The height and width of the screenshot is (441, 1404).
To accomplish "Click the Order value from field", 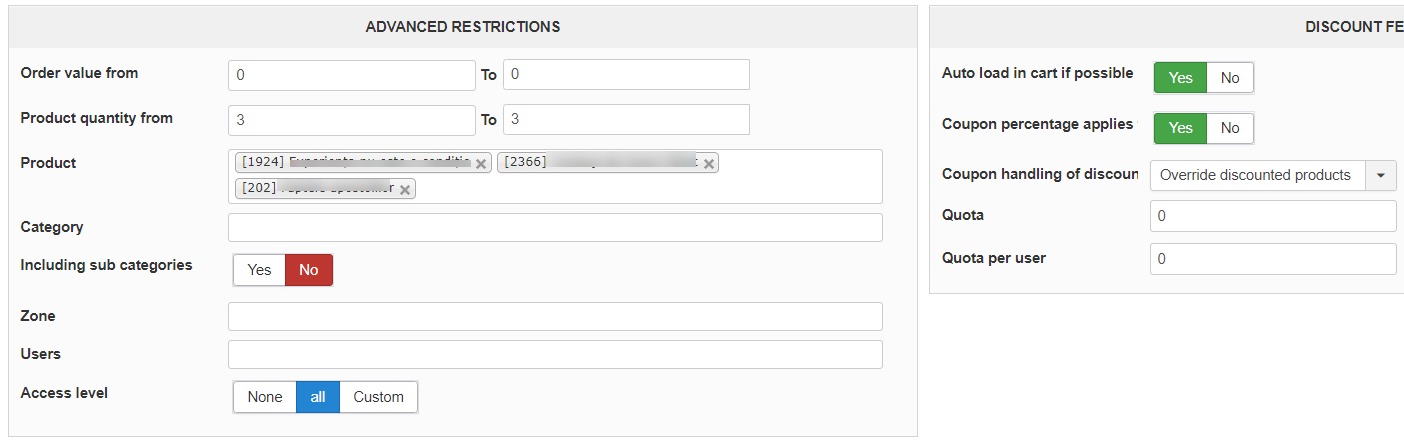I will pyautogui.click(x=351, y=75).
